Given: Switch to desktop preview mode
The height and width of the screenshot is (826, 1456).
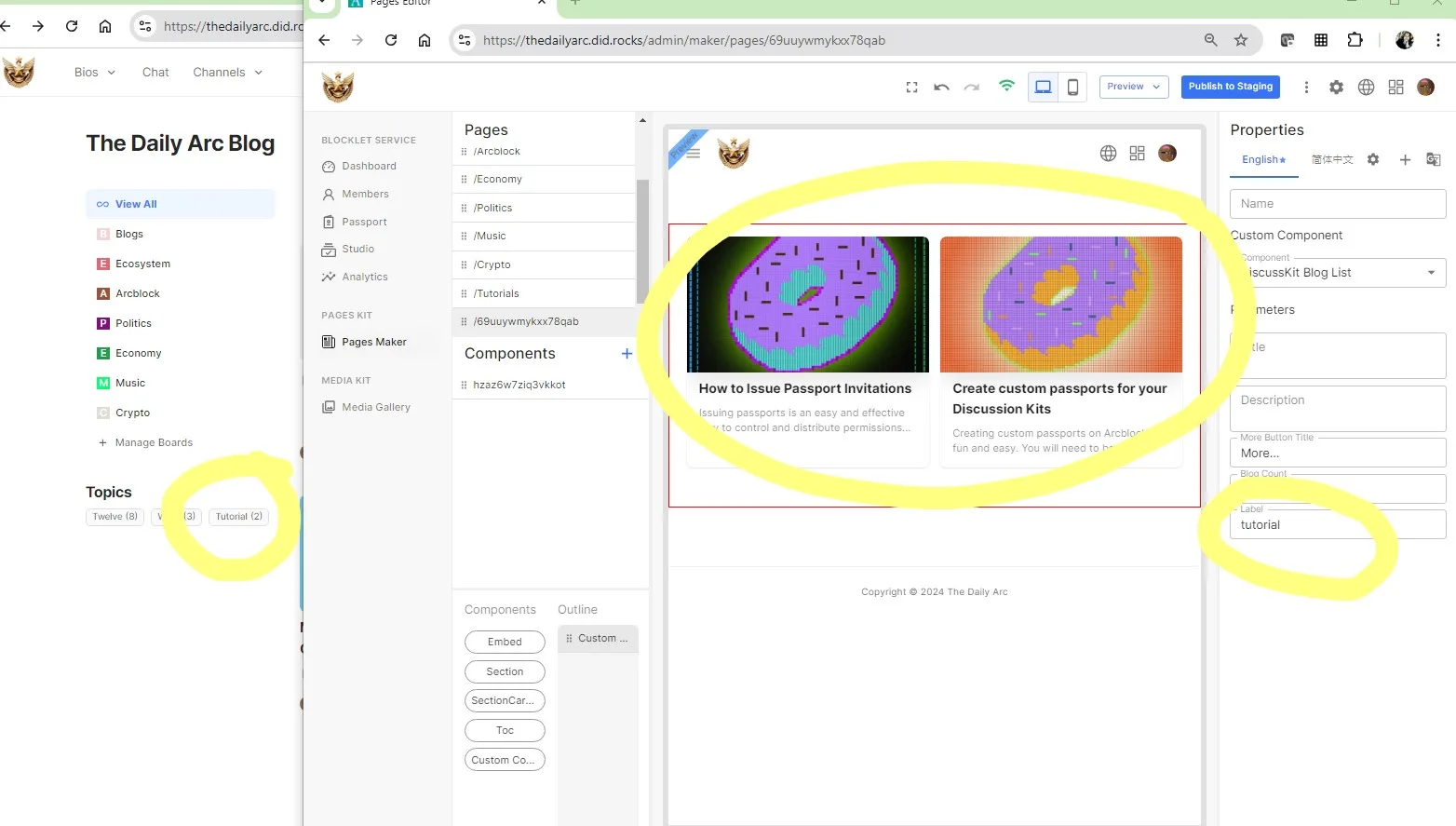Looking at the screenshot, I should click(x=1043, y=87).
